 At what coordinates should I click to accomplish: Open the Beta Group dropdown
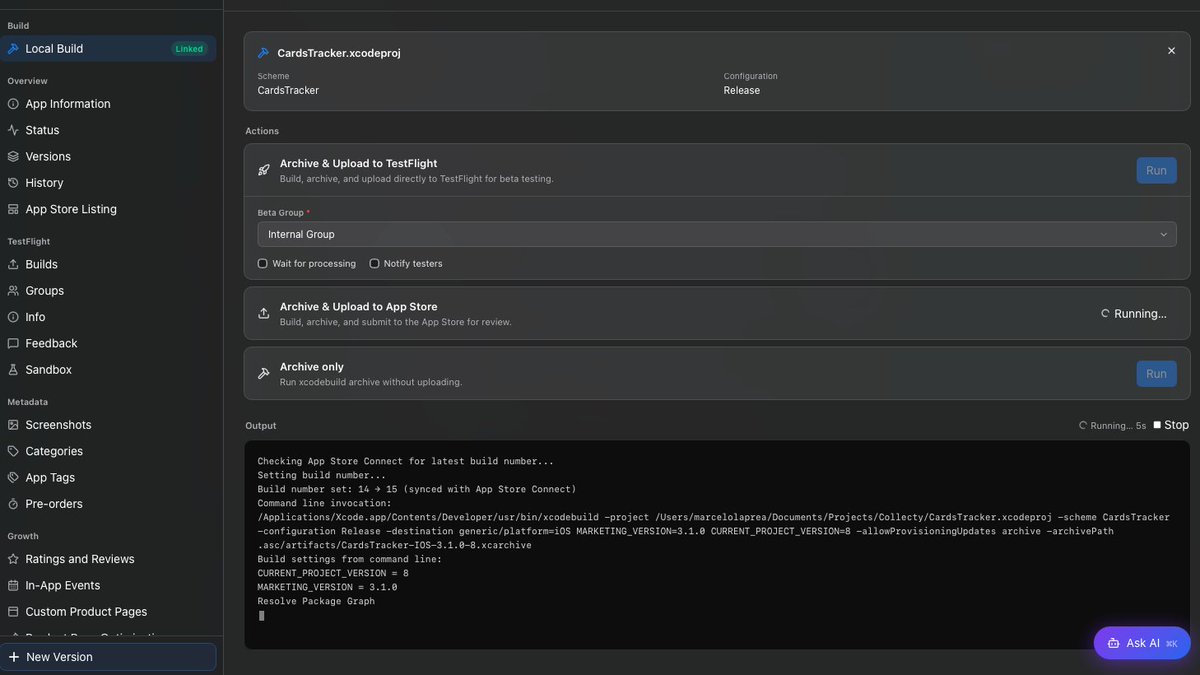click(x=717, y=234)
